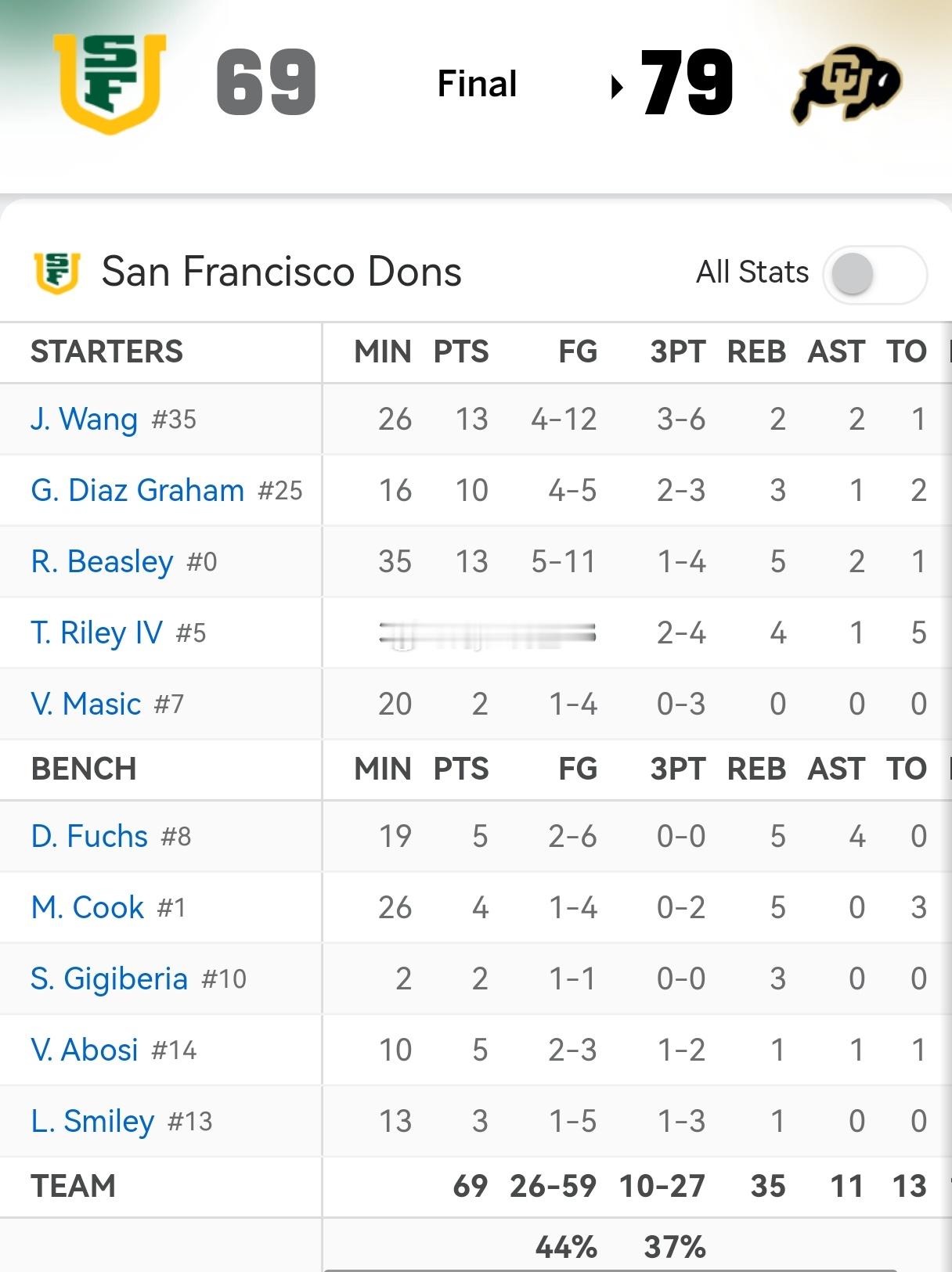Screen dimensions: 952x1272
Task: Tap V. Masic player name
Action: click(x=86, y=704)
